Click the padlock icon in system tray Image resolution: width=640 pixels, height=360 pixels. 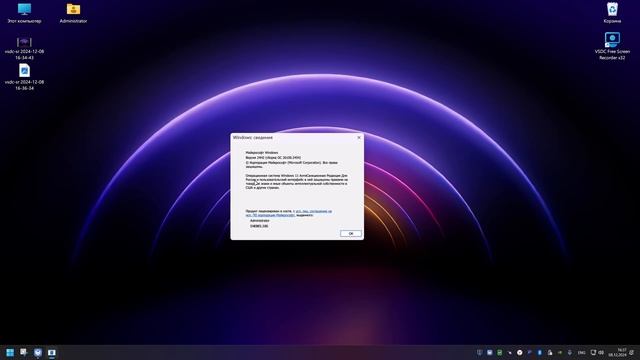pos(550,353)
